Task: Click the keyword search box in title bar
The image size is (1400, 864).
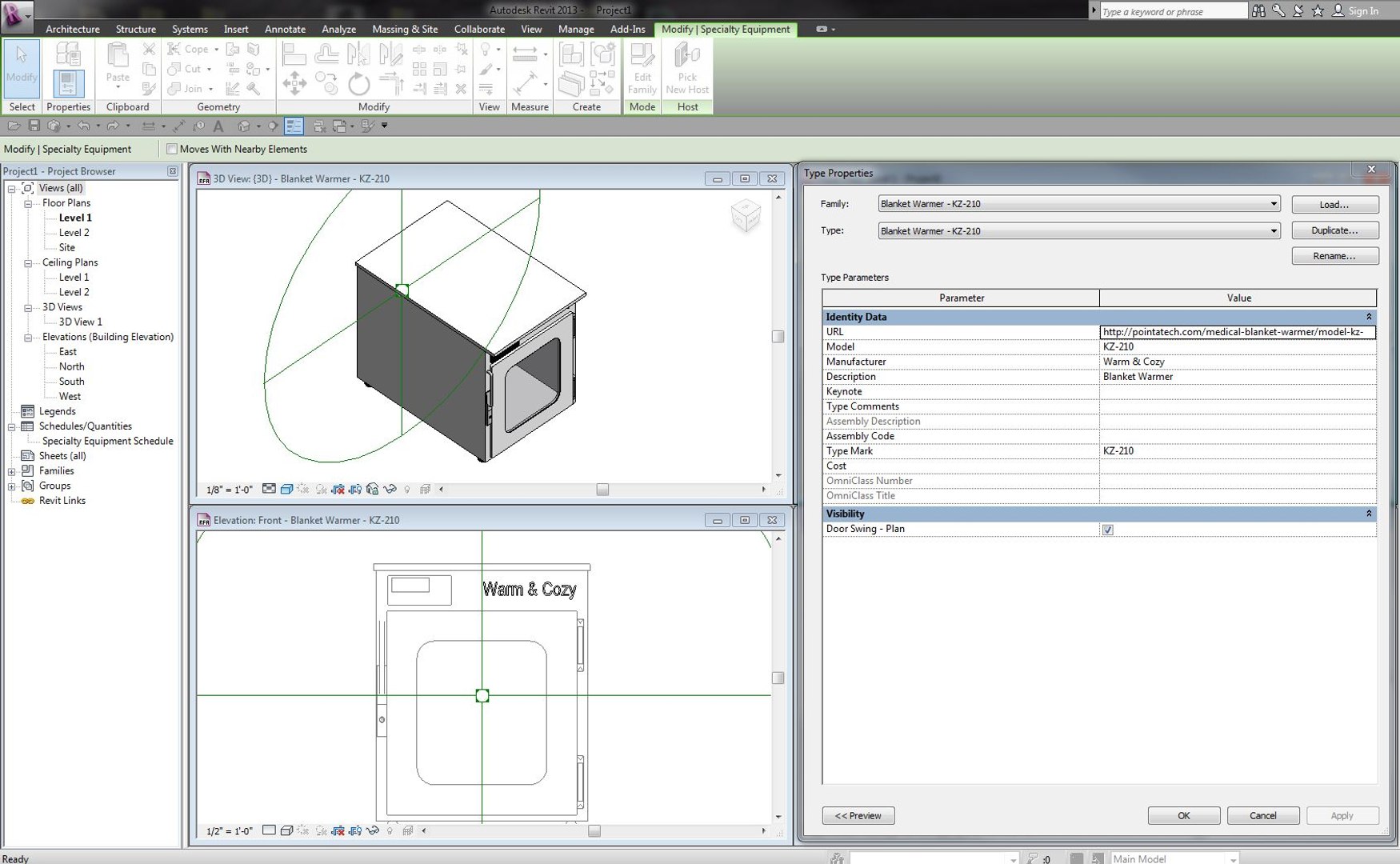Action: pos(1174,11)
